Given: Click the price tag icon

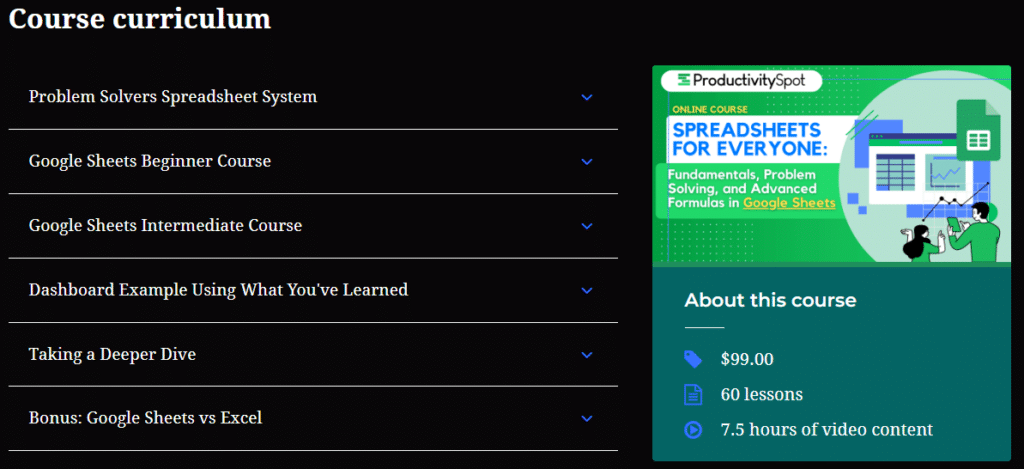Looking at the screenshot, I should point(693,359).
